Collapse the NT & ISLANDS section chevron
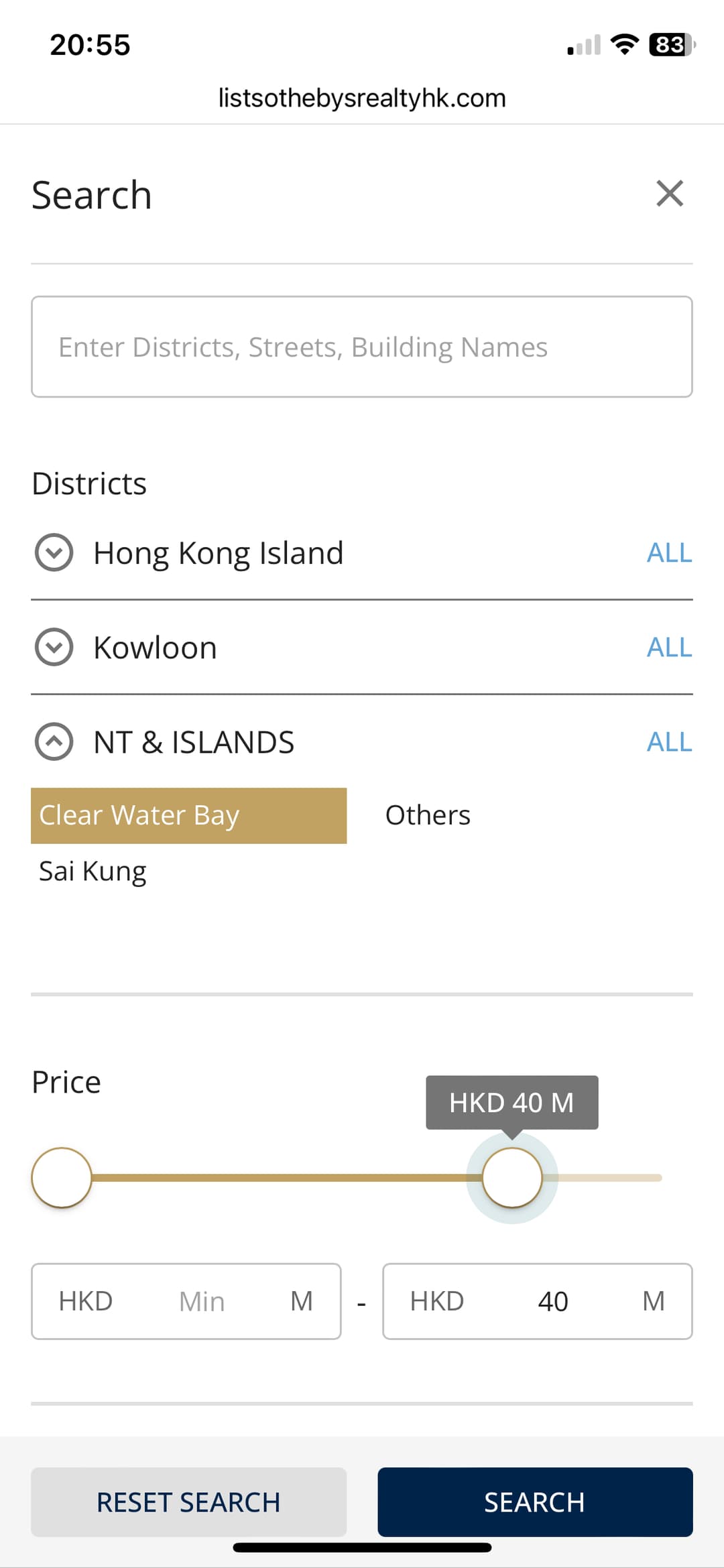724x1568 pixels. click(x=54, y=742)
